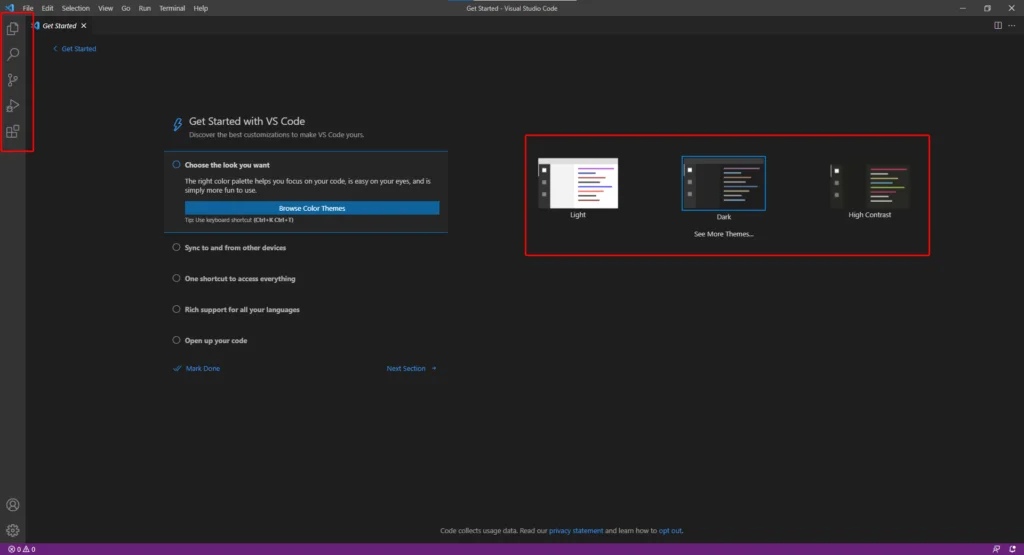This screenshot has width=1024, height=555.
Task: Open the Search view icon
Action: tap(13, 55)
